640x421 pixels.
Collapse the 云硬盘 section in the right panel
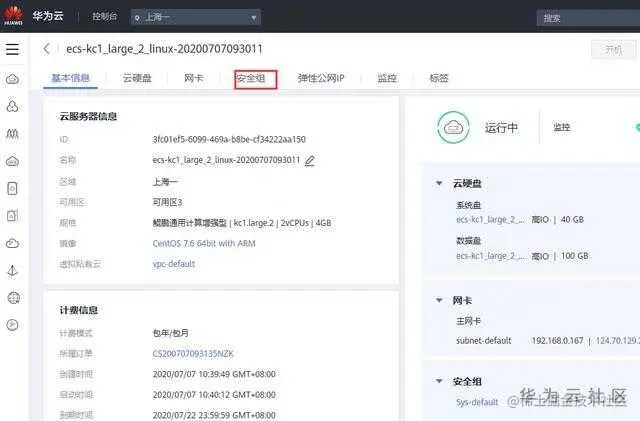click(439, 183)
